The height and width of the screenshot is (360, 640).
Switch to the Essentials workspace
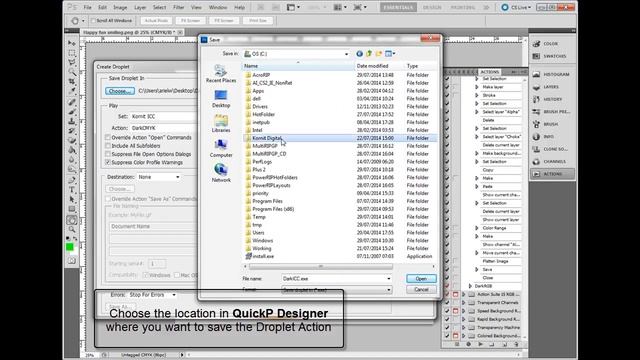coord(398,7)
